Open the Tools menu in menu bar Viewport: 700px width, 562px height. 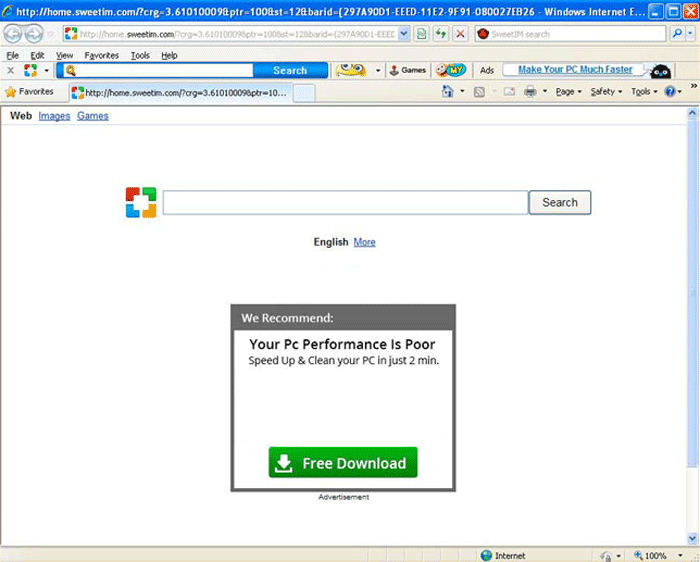(140, 55)
